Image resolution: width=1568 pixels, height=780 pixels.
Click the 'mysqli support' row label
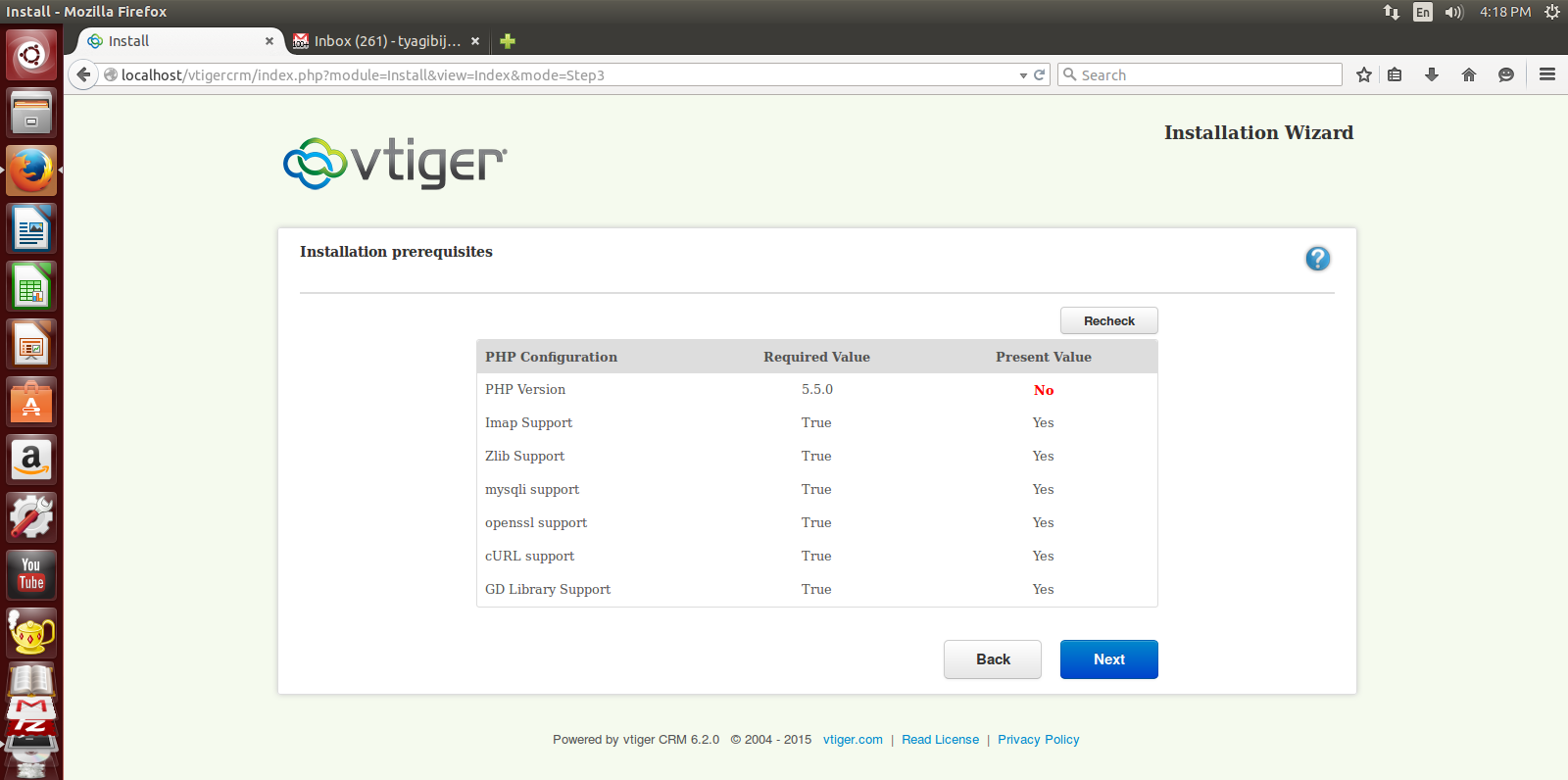(532, 489)
